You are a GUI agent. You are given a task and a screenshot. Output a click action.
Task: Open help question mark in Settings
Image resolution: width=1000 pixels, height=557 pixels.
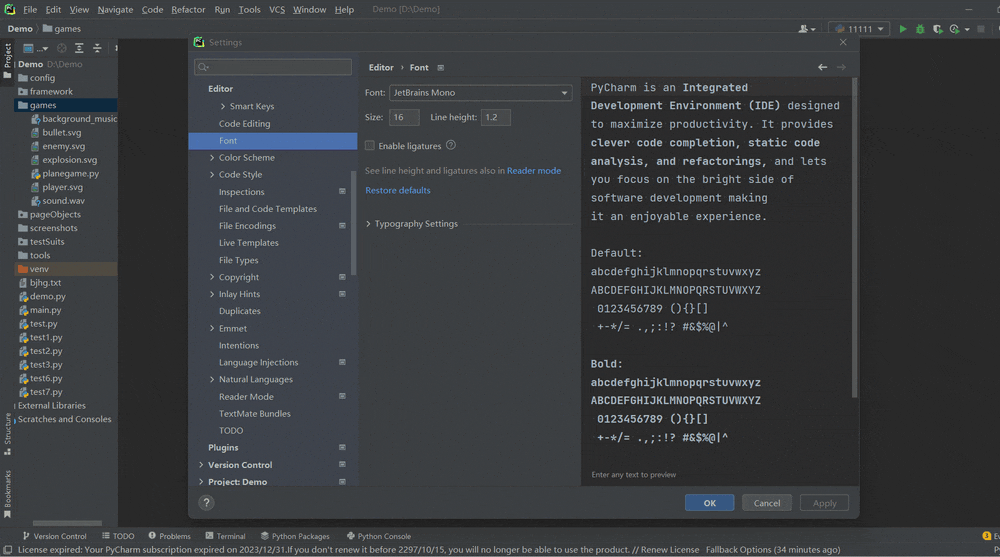(207, 503)
